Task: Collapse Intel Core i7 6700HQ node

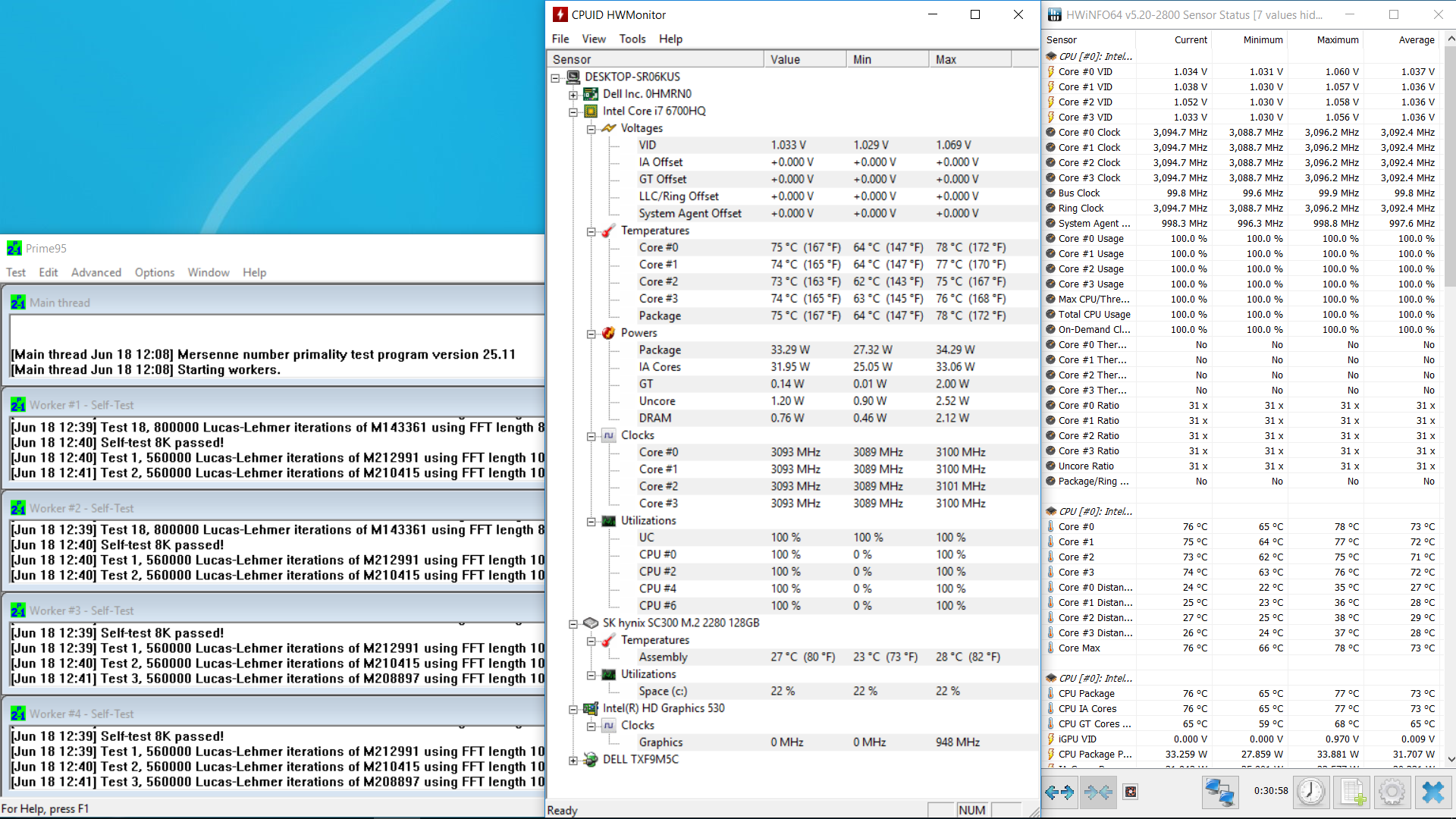Action: click(x=574, y=111)
